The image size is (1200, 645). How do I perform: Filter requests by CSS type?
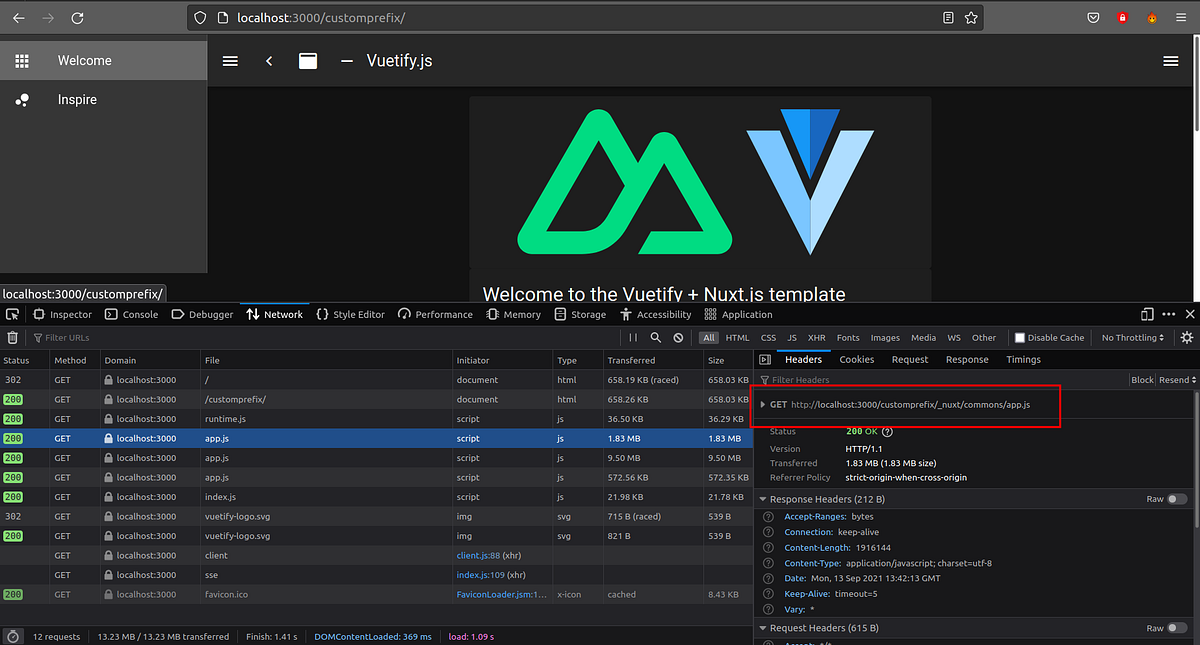click(768, 338)
